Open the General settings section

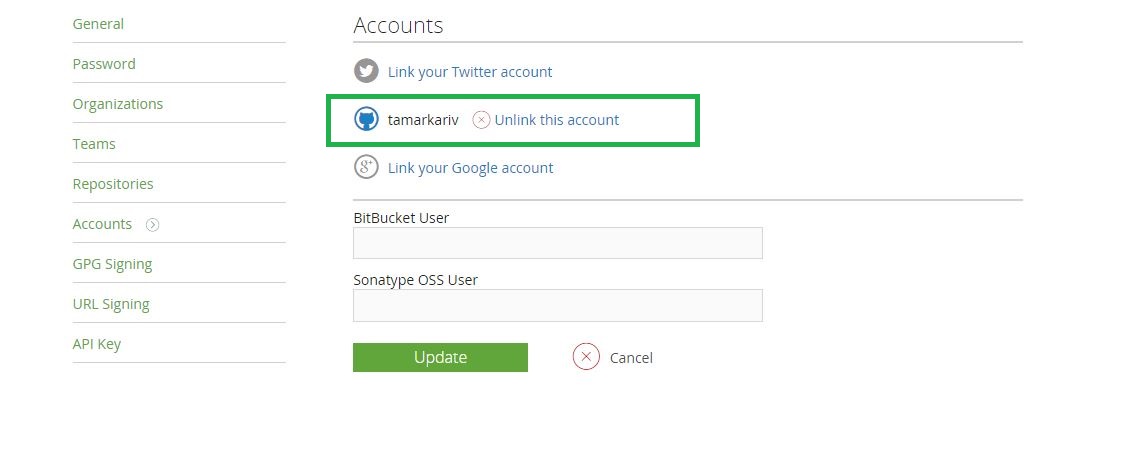(x=98, y=24)
